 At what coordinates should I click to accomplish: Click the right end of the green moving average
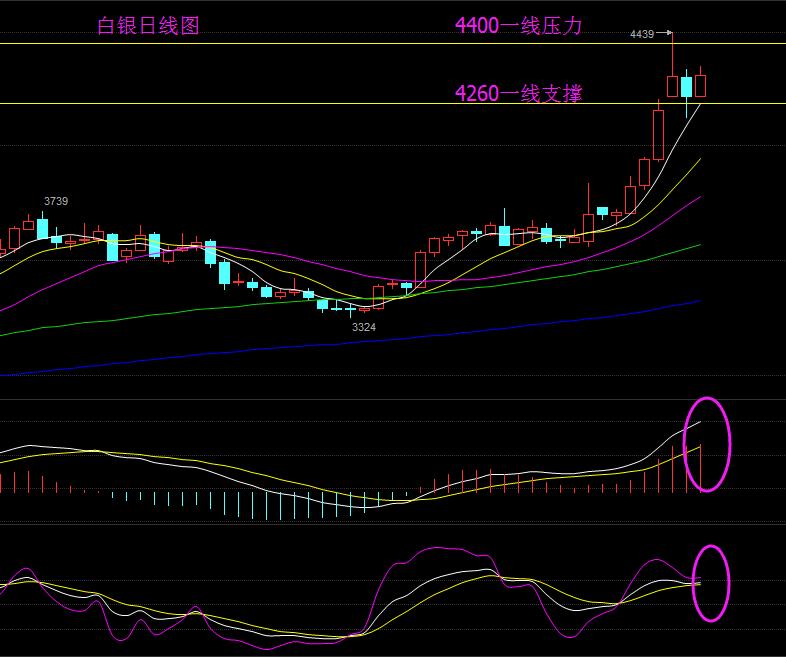699,244
